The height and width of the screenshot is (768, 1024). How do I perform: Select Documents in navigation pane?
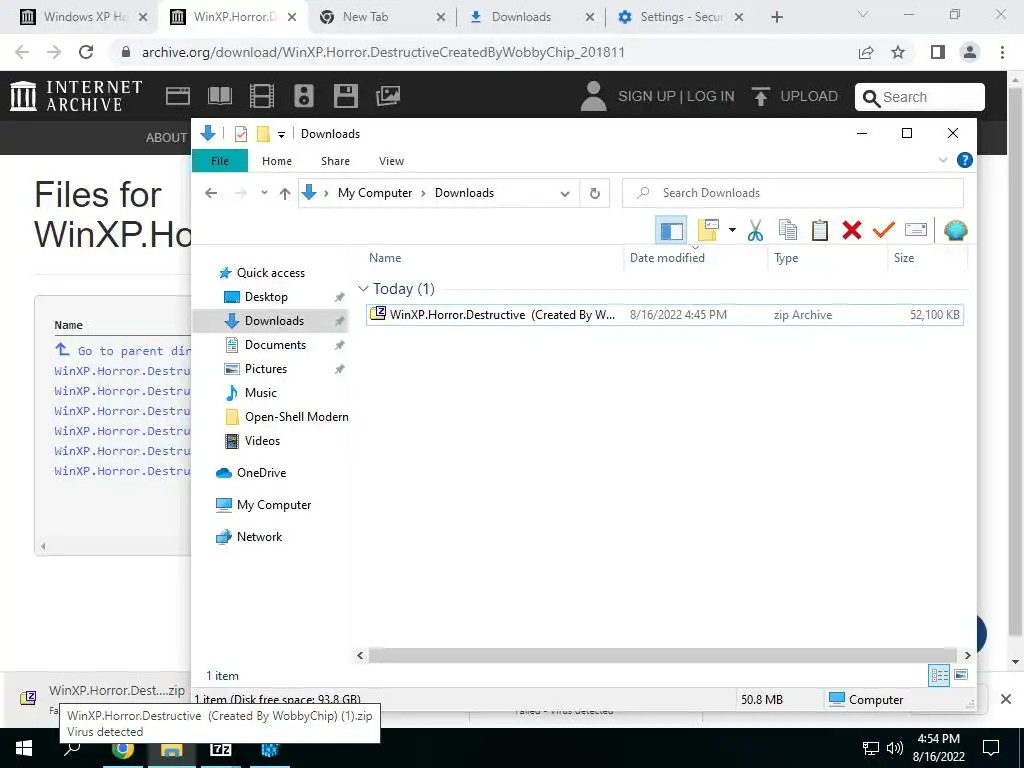275,345
